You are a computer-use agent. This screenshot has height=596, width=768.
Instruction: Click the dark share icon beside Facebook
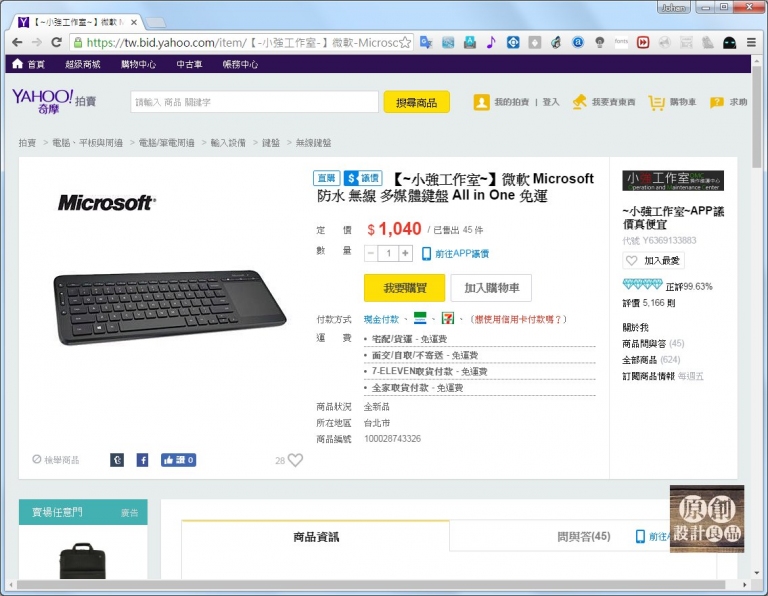[x=117, y=460]
